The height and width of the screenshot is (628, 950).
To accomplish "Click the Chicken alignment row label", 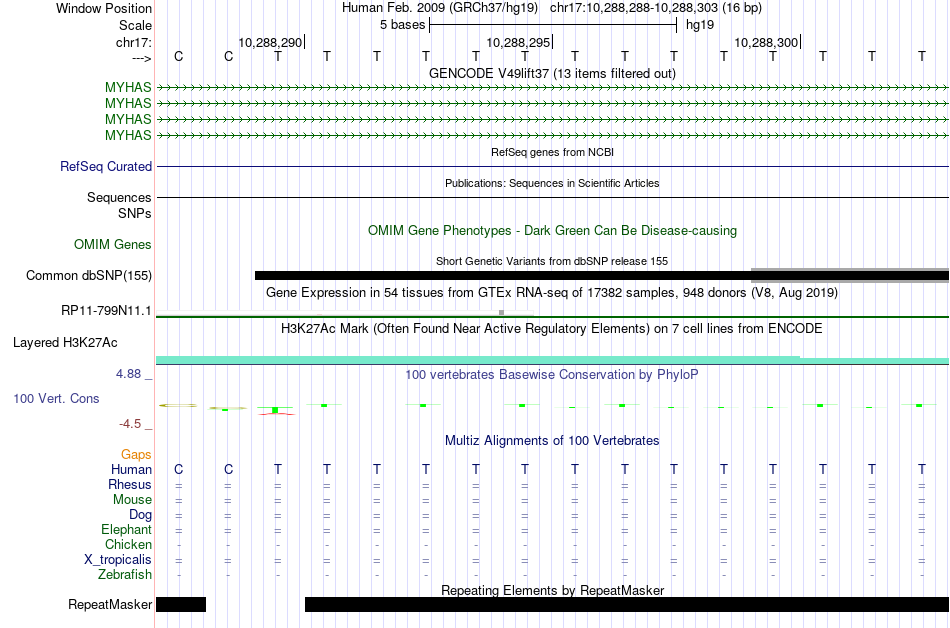I will 128,544.
